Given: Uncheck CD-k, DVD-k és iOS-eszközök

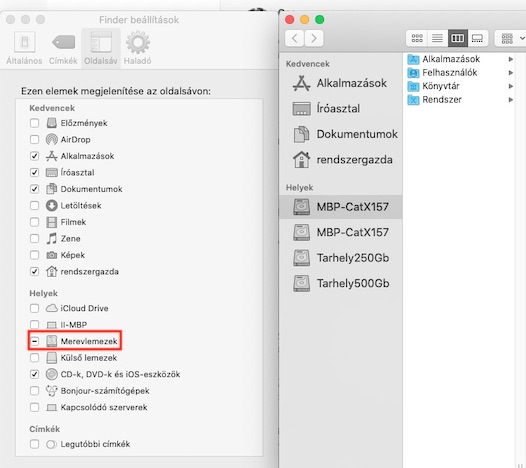Looking at the screenshot, I should point(34,374).
